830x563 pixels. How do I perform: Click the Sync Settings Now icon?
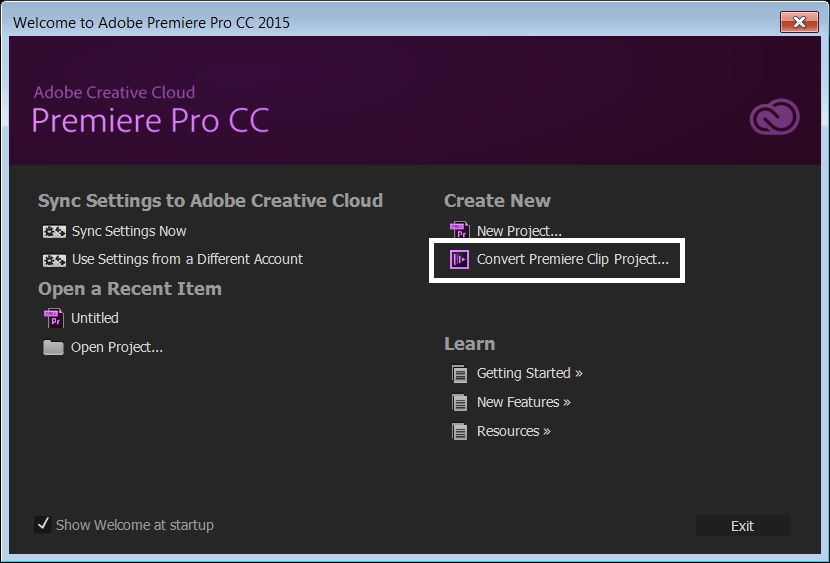(x=54, y=232)
